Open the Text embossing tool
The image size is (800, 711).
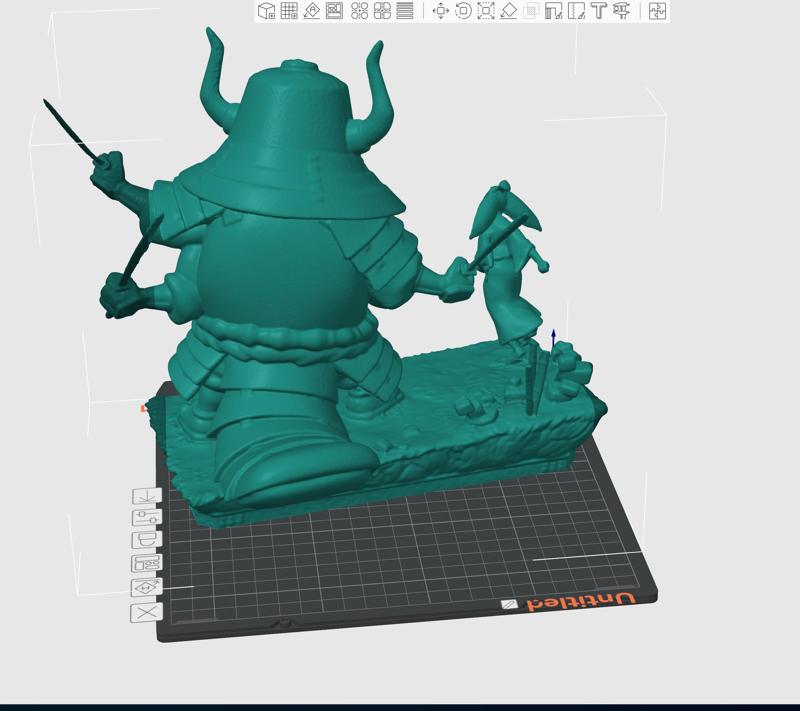pos(598,12)
